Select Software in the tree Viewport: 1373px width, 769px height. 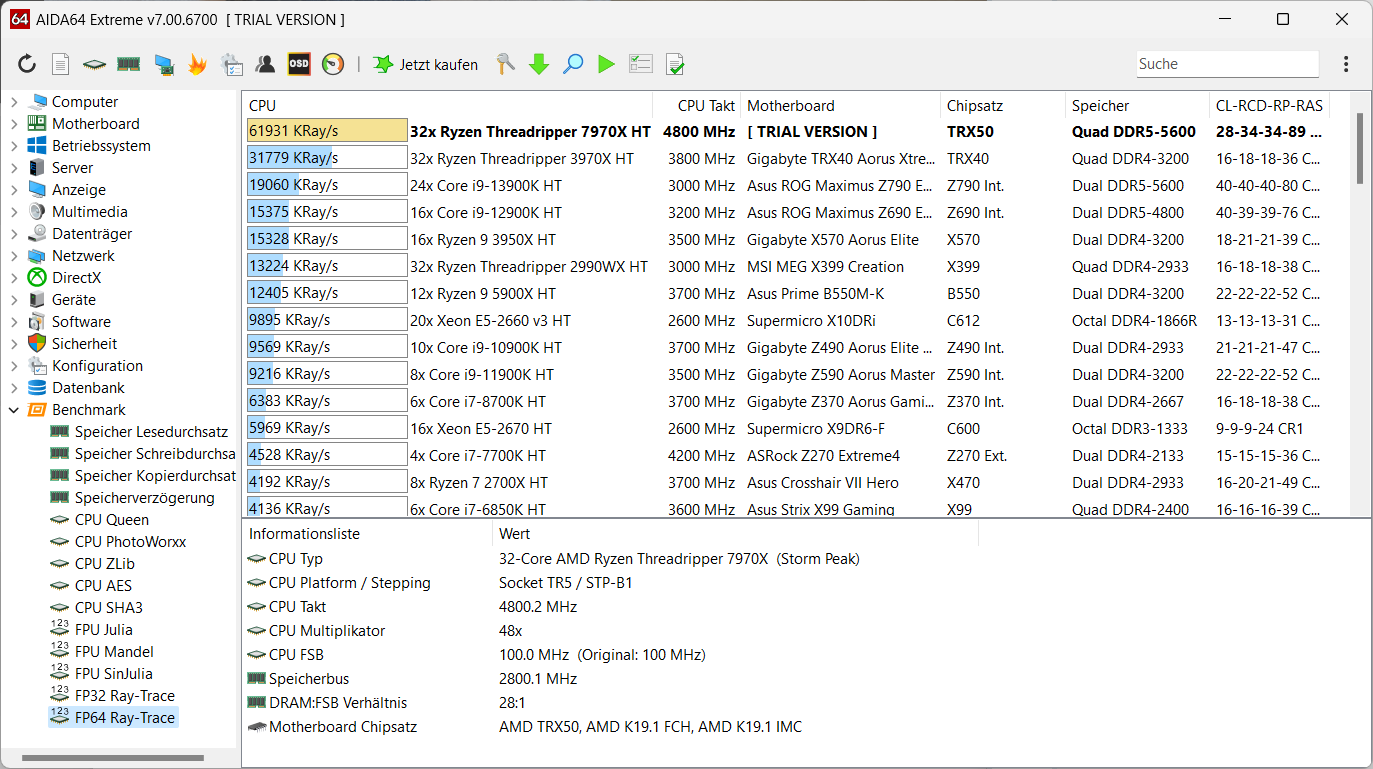click(81, 322)
